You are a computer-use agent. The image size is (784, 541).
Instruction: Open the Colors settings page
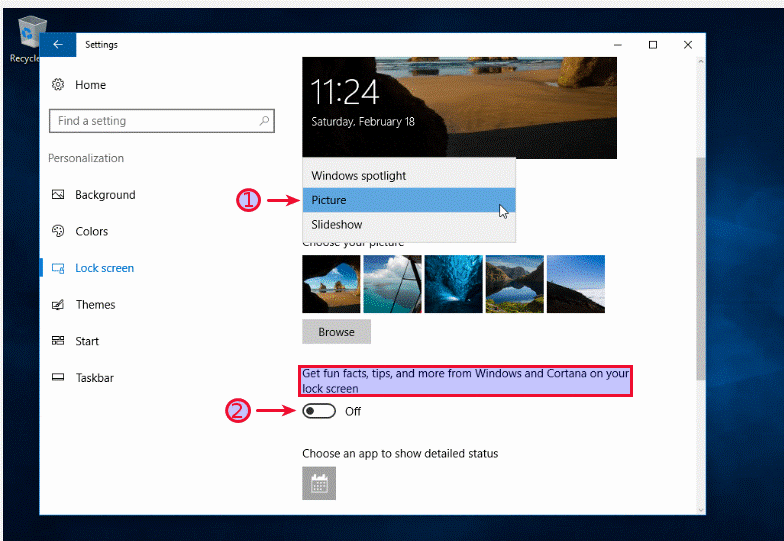tap(92, 231)
